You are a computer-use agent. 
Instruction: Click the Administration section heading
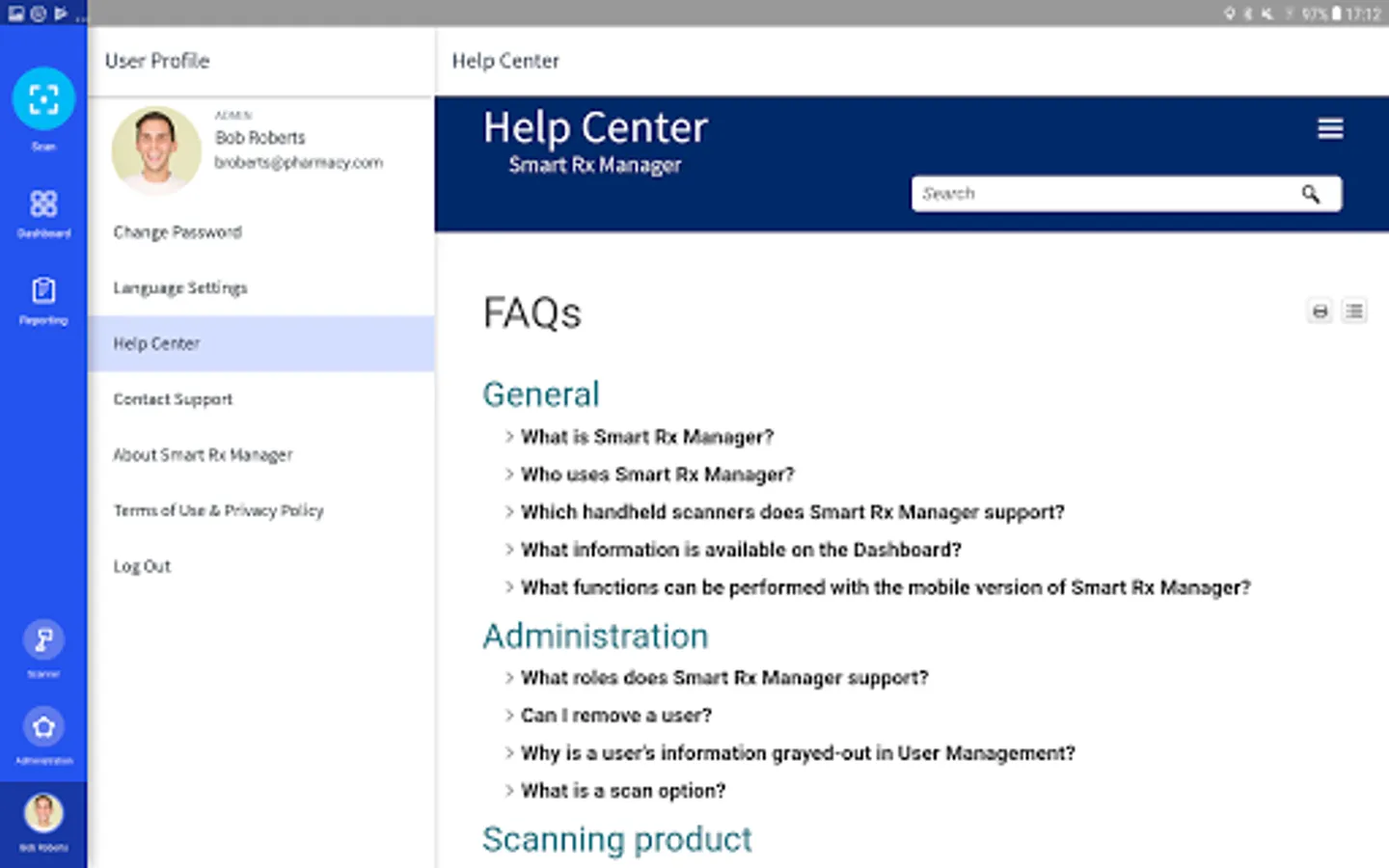tap(595, 637)
